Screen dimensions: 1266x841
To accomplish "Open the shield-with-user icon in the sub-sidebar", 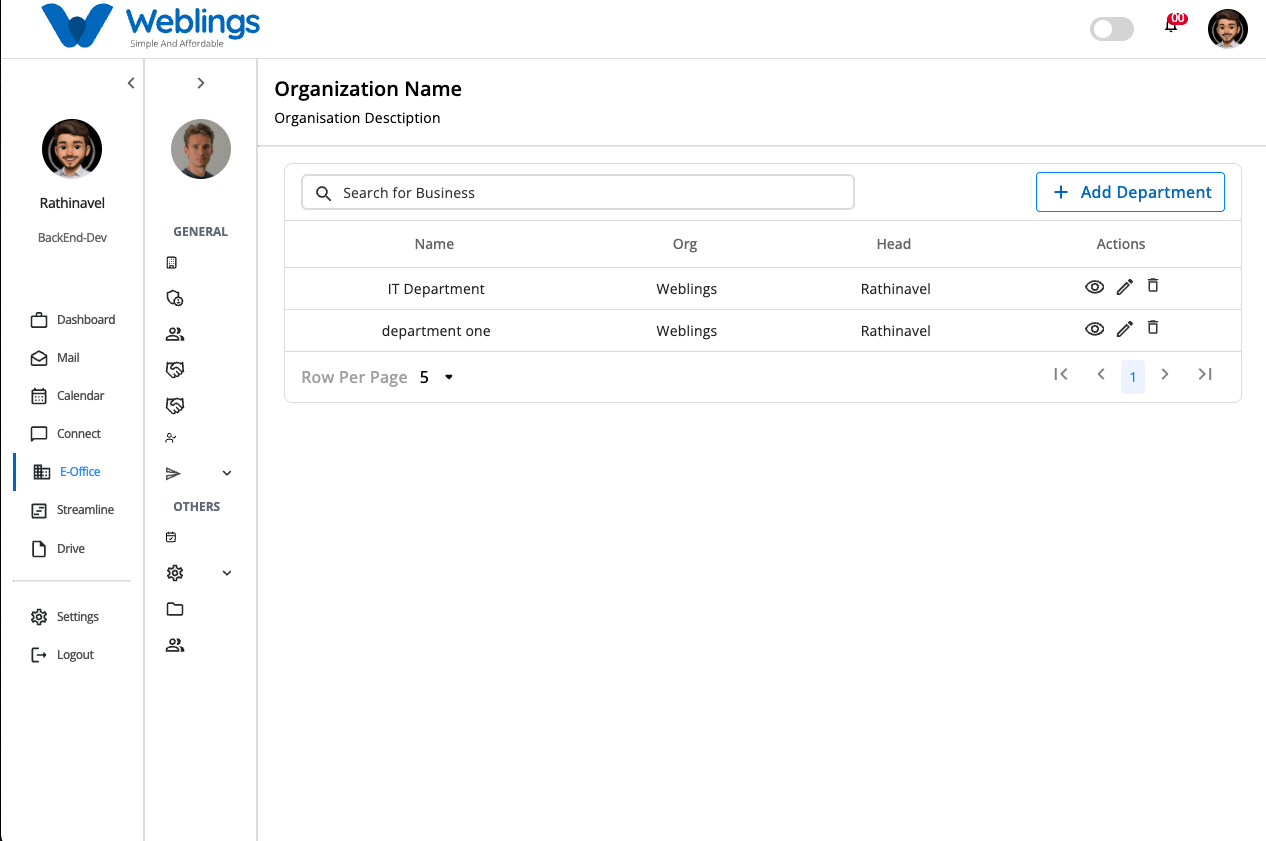I will tap(175, 298).
